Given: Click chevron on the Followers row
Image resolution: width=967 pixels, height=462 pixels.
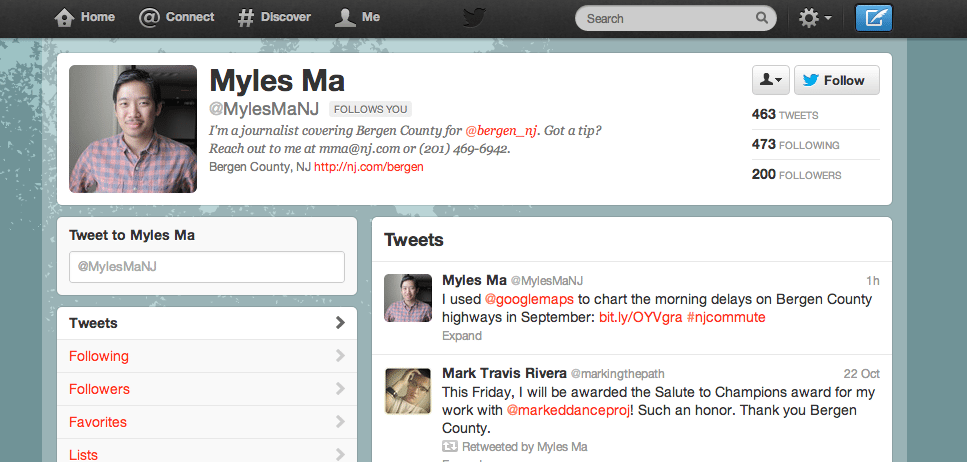Looking at the screenshot, I should click(340, 389).
